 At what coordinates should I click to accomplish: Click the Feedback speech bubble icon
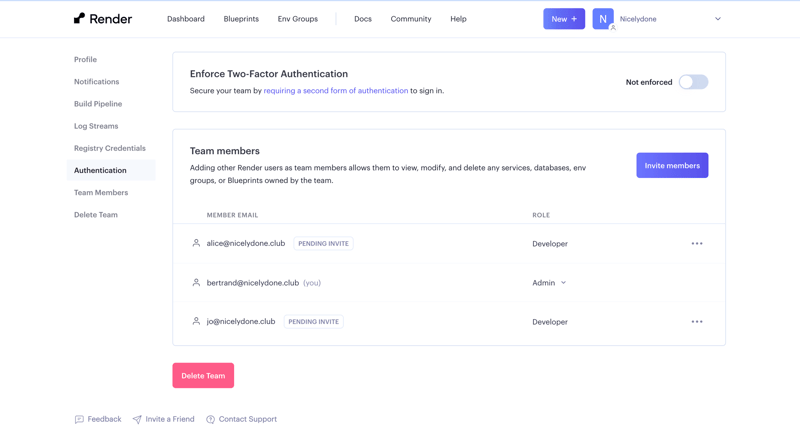(x=79, y=420)
